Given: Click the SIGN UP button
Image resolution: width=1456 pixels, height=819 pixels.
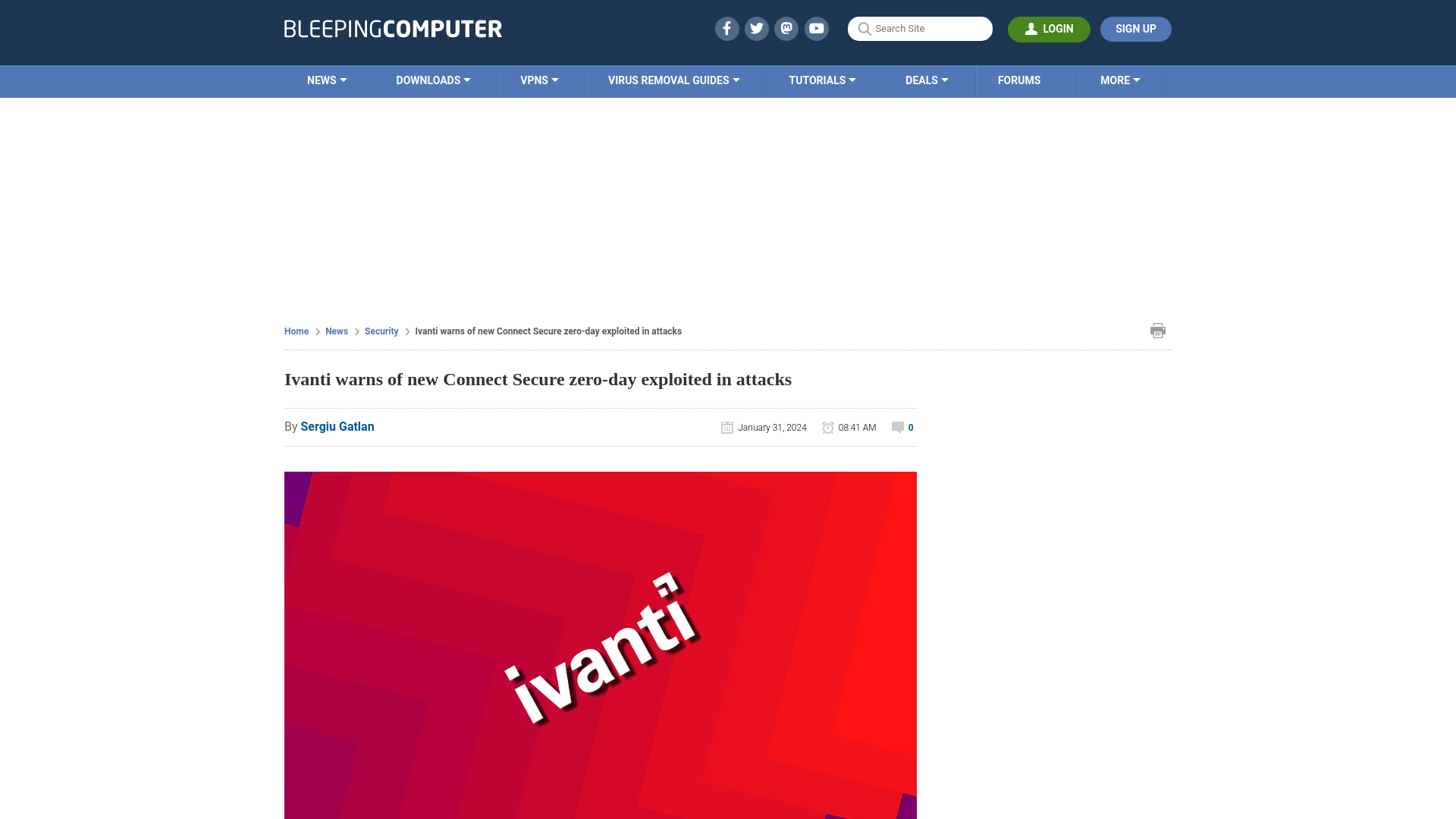Looking at the screenshot, I should (1135, 28).
